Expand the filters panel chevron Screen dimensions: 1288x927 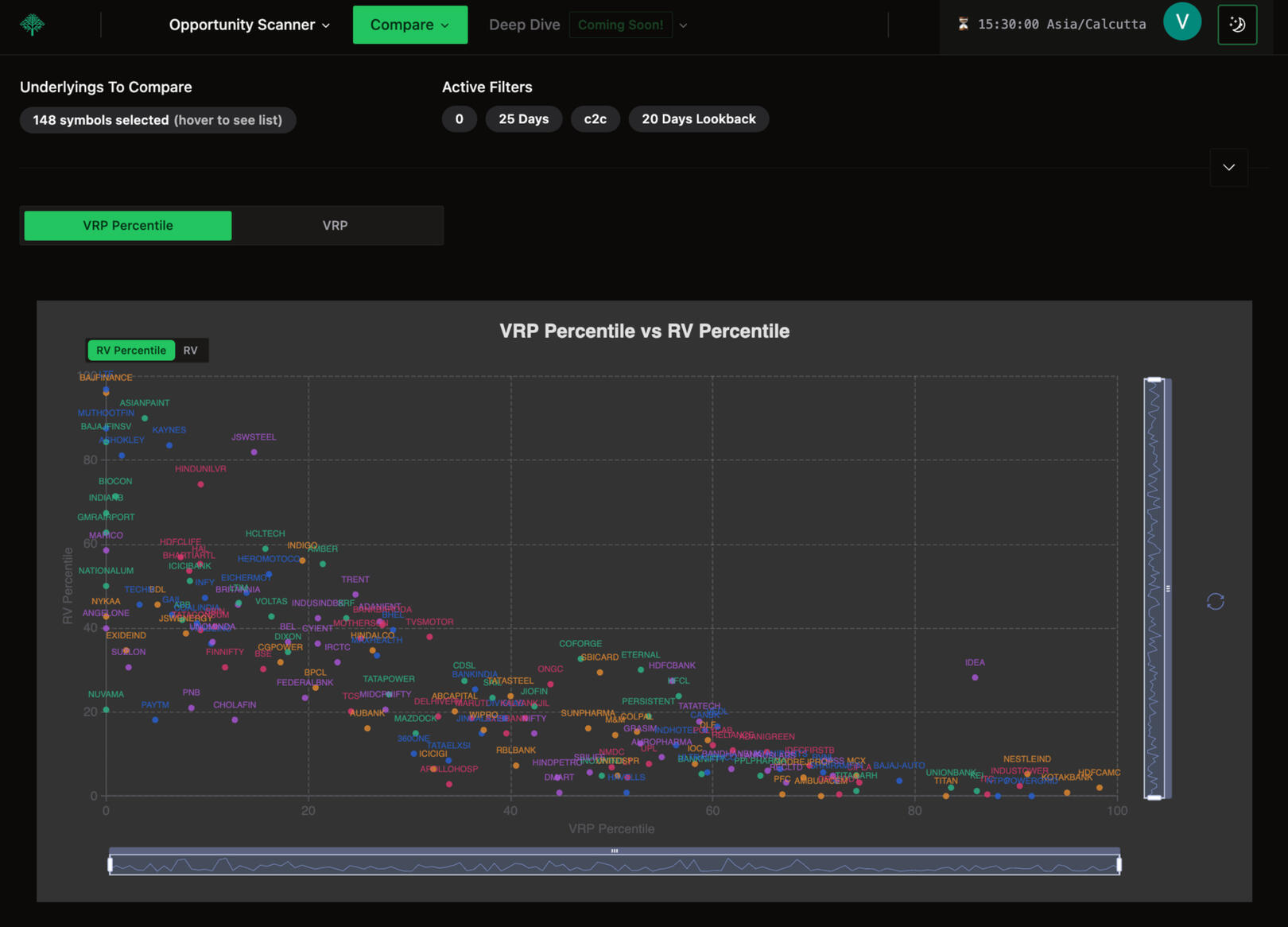(1228, 168)
